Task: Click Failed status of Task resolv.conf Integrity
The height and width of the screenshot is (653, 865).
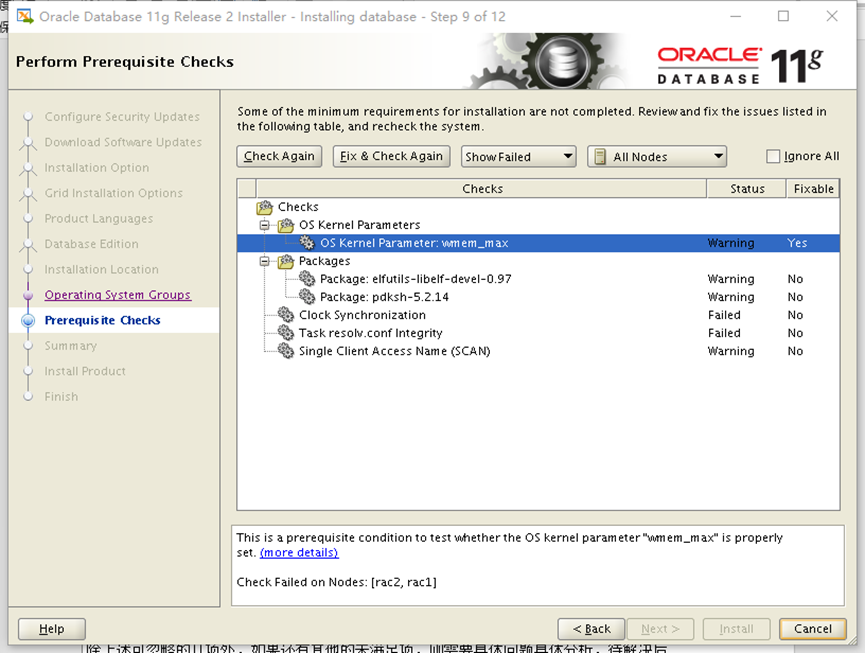Action: pos(724,333)
